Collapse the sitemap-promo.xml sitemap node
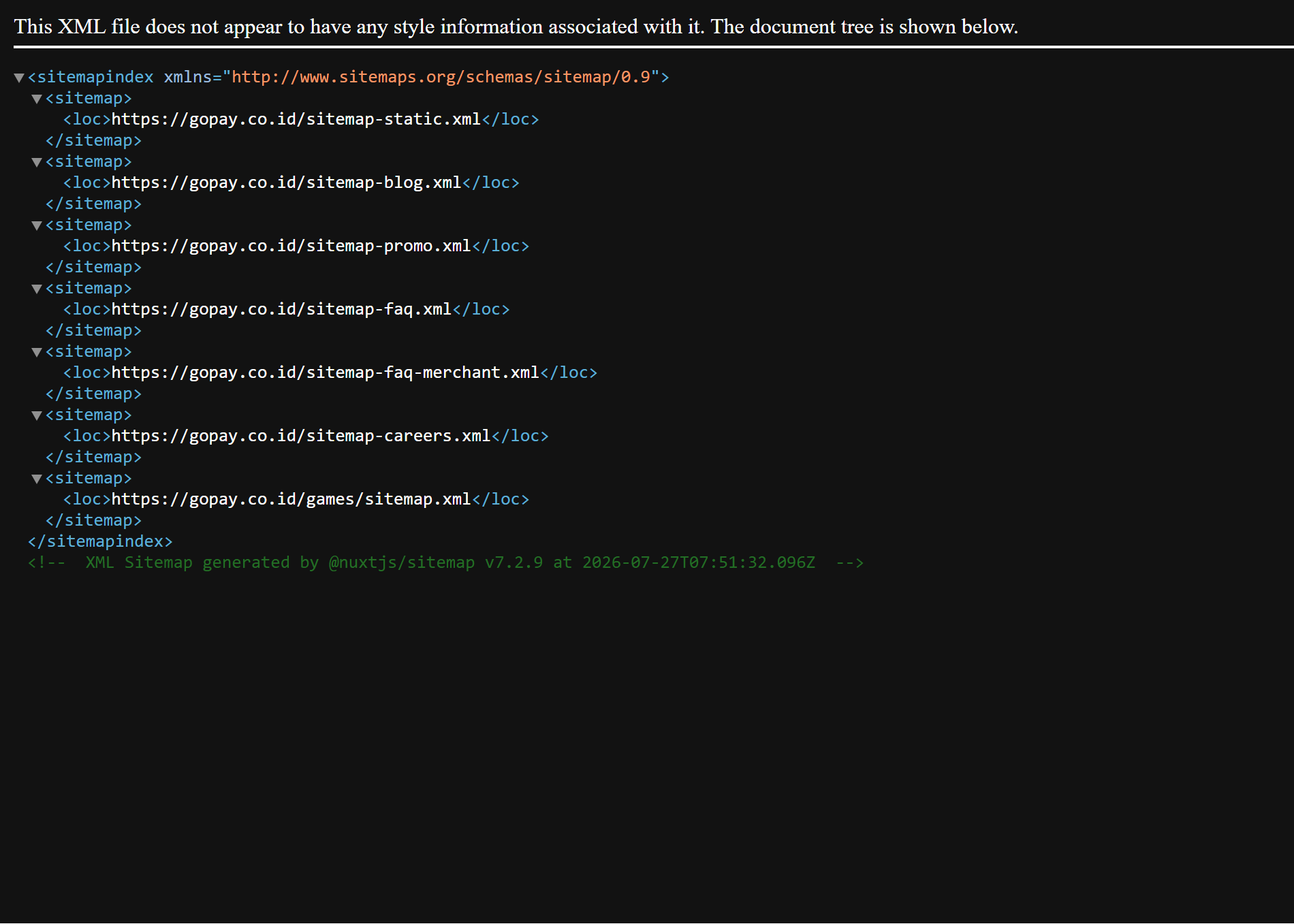Viewport: 1294px width, 924px height. 37,225
